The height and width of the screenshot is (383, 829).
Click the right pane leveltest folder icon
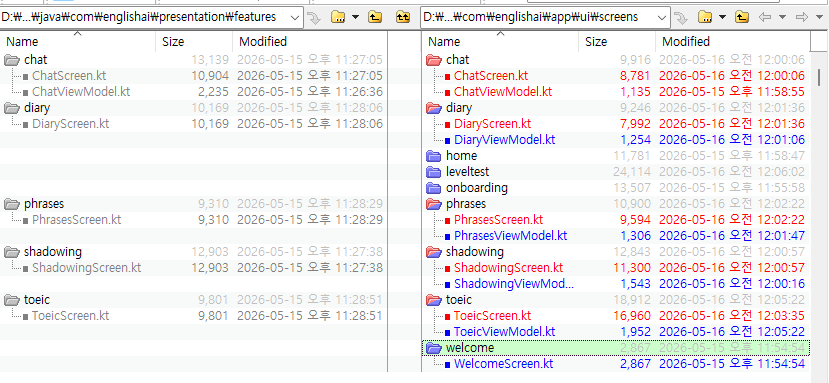pyautogui.click(x=434, y=172)
